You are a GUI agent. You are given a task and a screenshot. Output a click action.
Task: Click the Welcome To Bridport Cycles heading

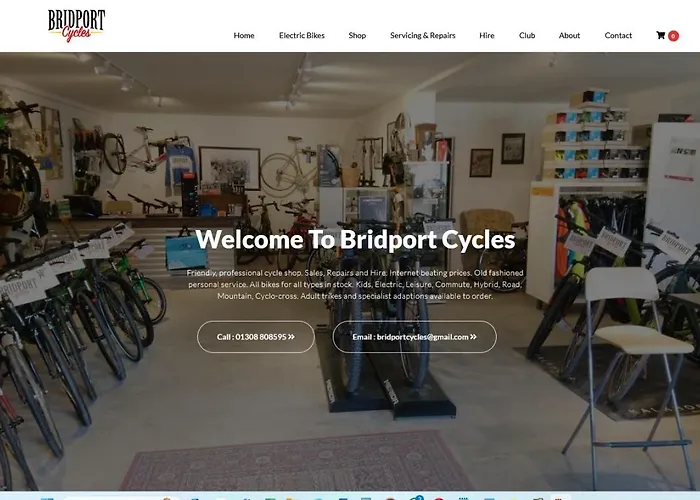pyautogui.click(x=355, y=239)
